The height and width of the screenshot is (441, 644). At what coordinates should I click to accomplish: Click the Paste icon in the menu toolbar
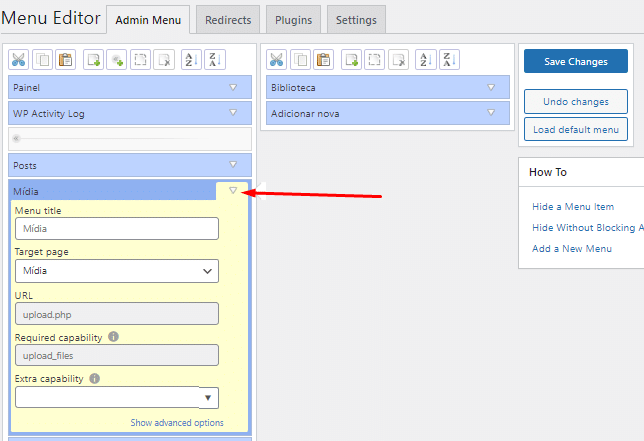tap(66, 60)
